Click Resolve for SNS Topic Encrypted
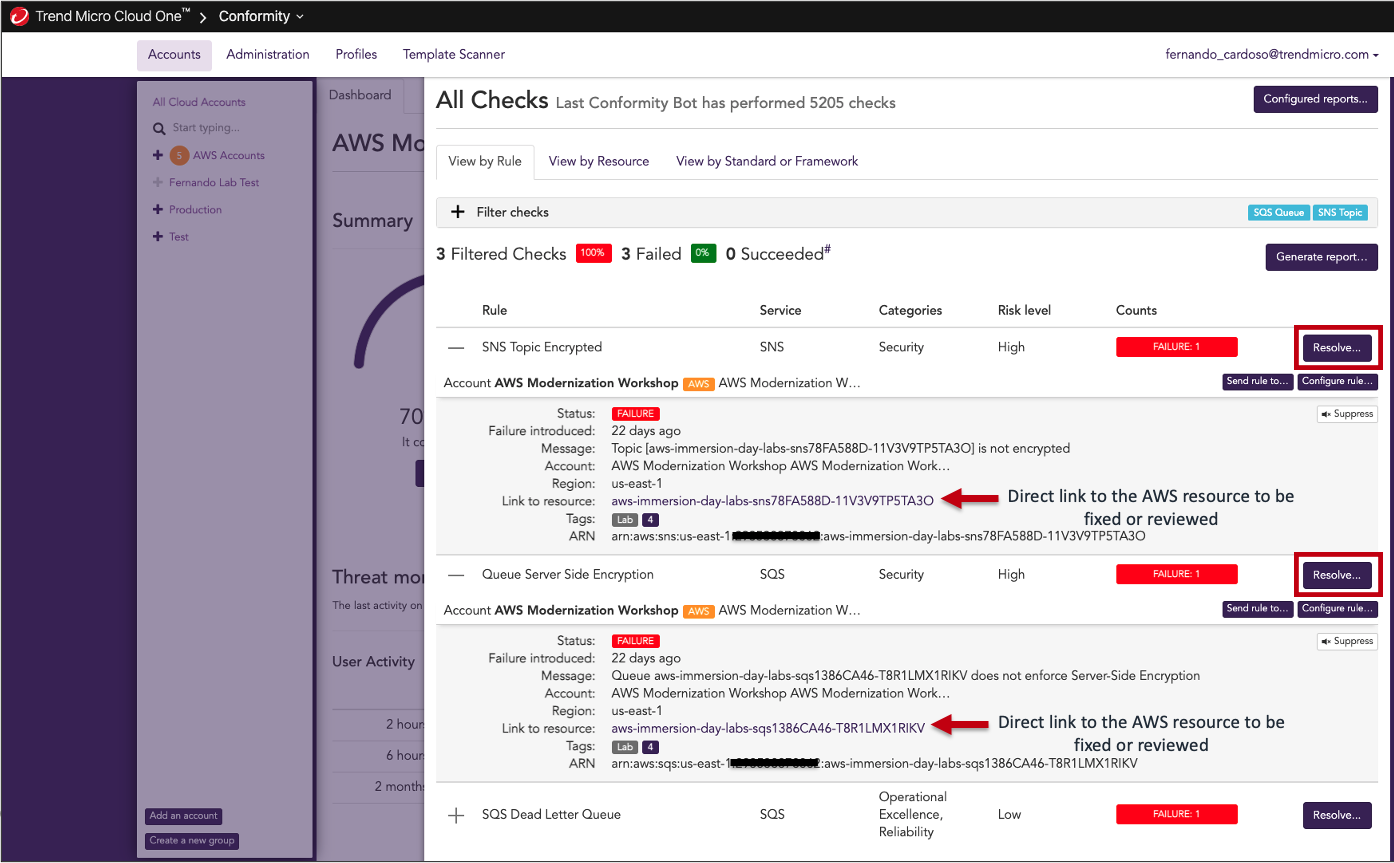 click(1337, 348)
